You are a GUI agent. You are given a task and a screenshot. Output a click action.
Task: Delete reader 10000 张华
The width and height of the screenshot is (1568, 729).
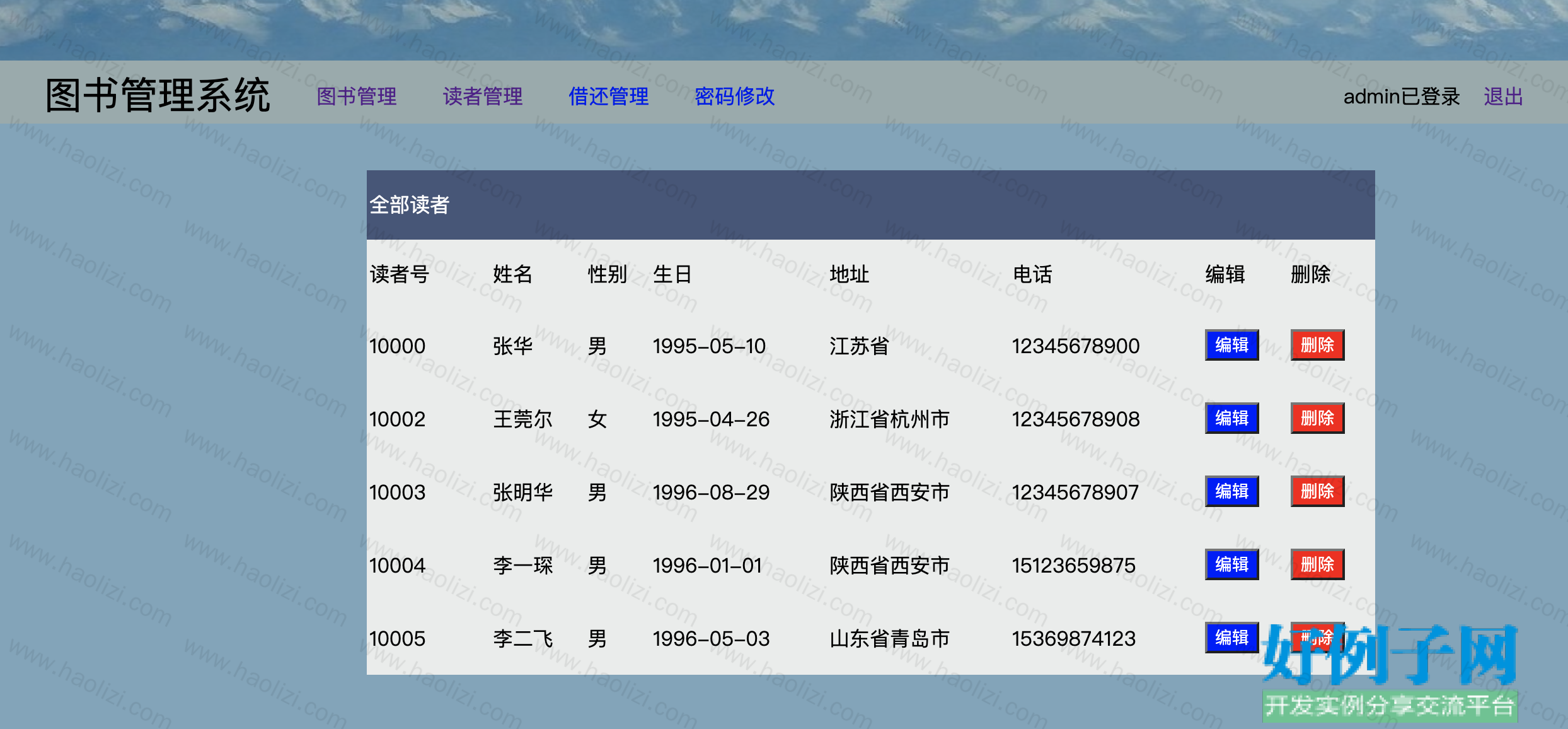coord(1317,345)
